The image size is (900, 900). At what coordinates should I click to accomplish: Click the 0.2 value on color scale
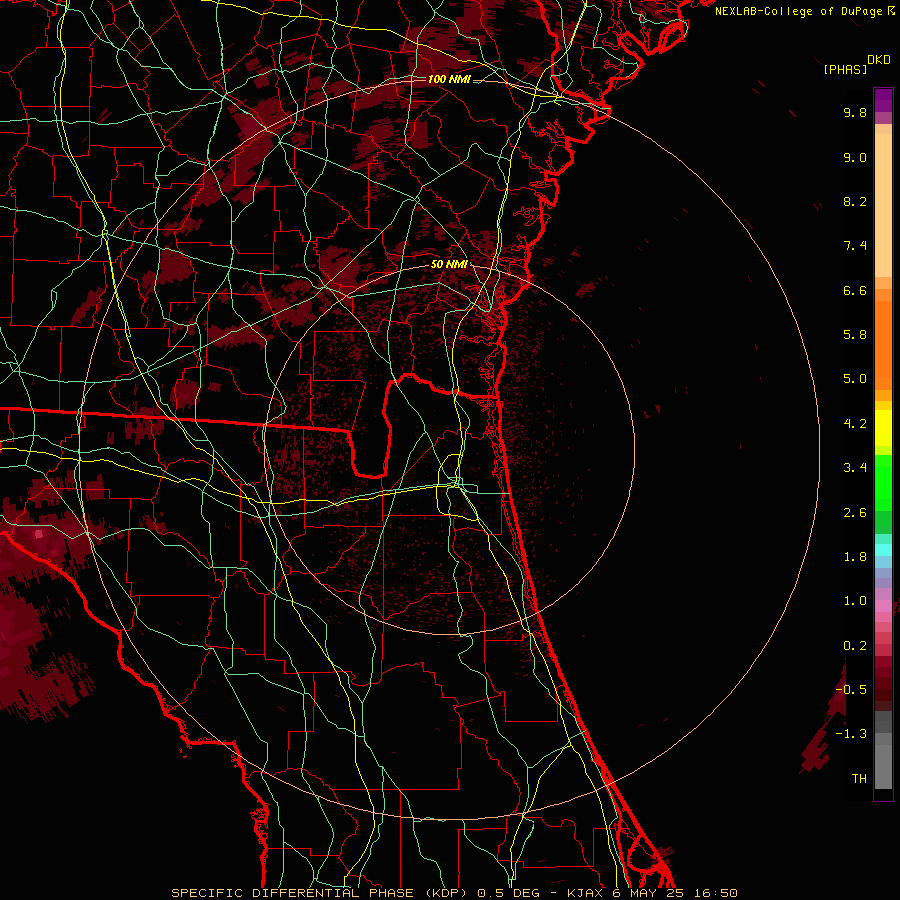855,646
